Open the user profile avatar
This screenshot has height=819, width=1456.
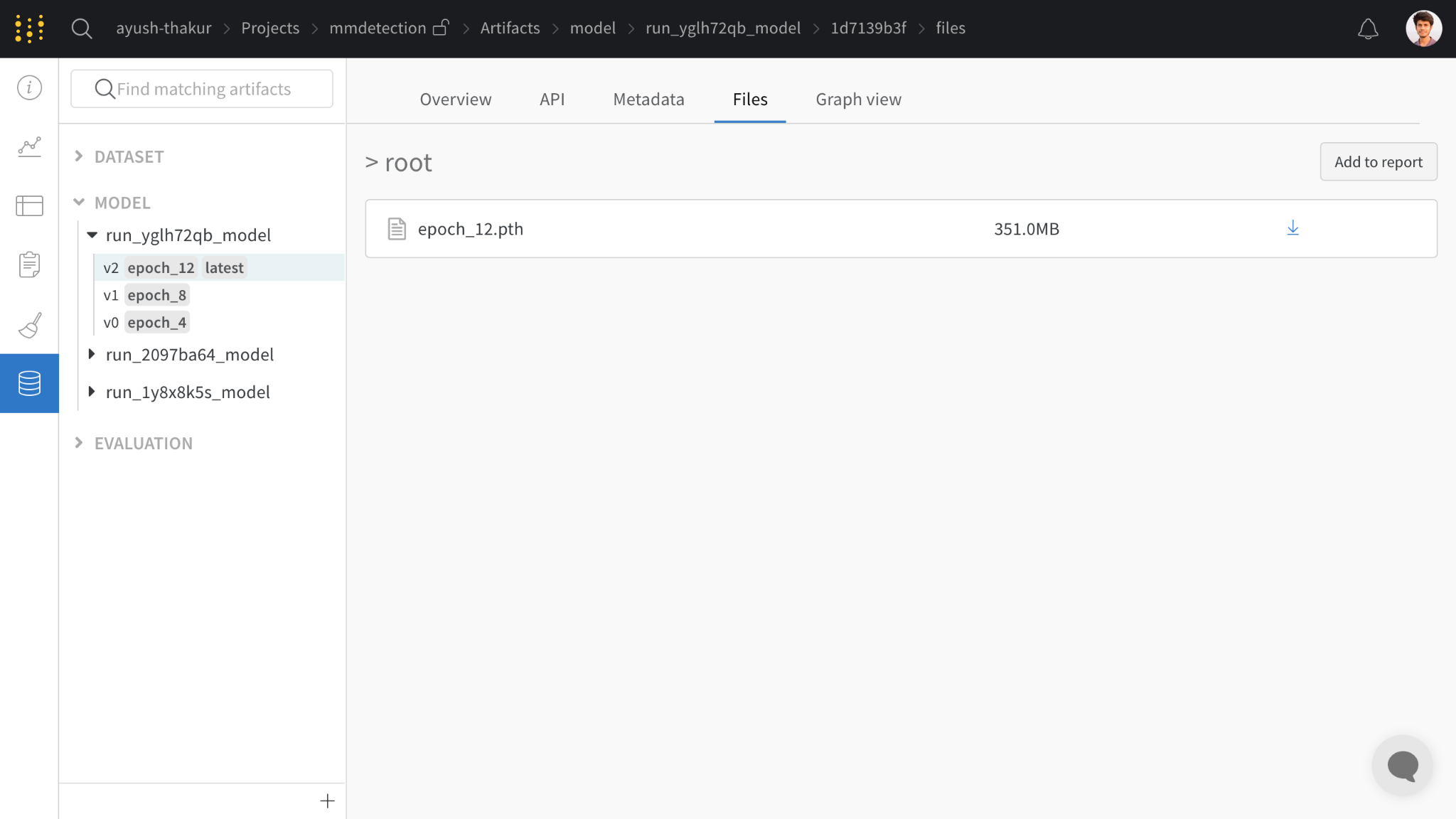point(1423,28)
